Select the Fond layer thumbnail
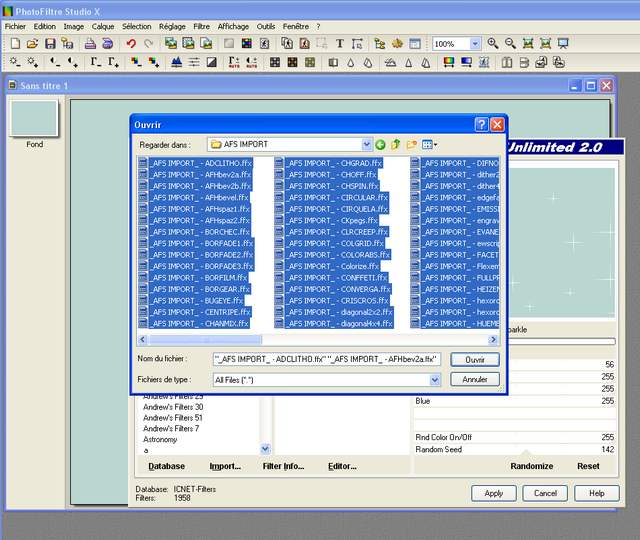This screenshot has width=640, height=540. [34, 118]
